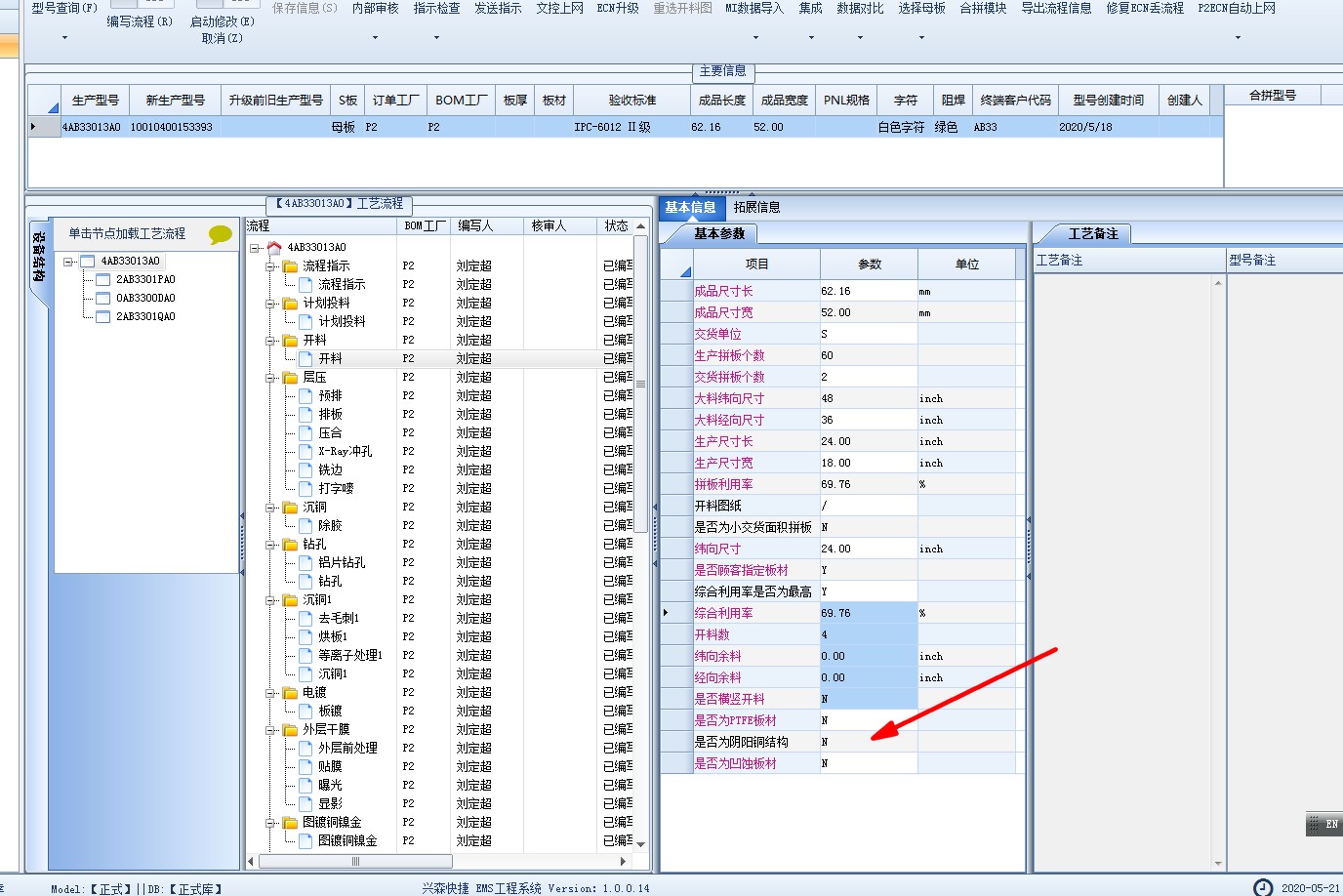
Task: Click down arrow of process tree scrollbar
Action: pyautogui.click(x=641, y=844)
